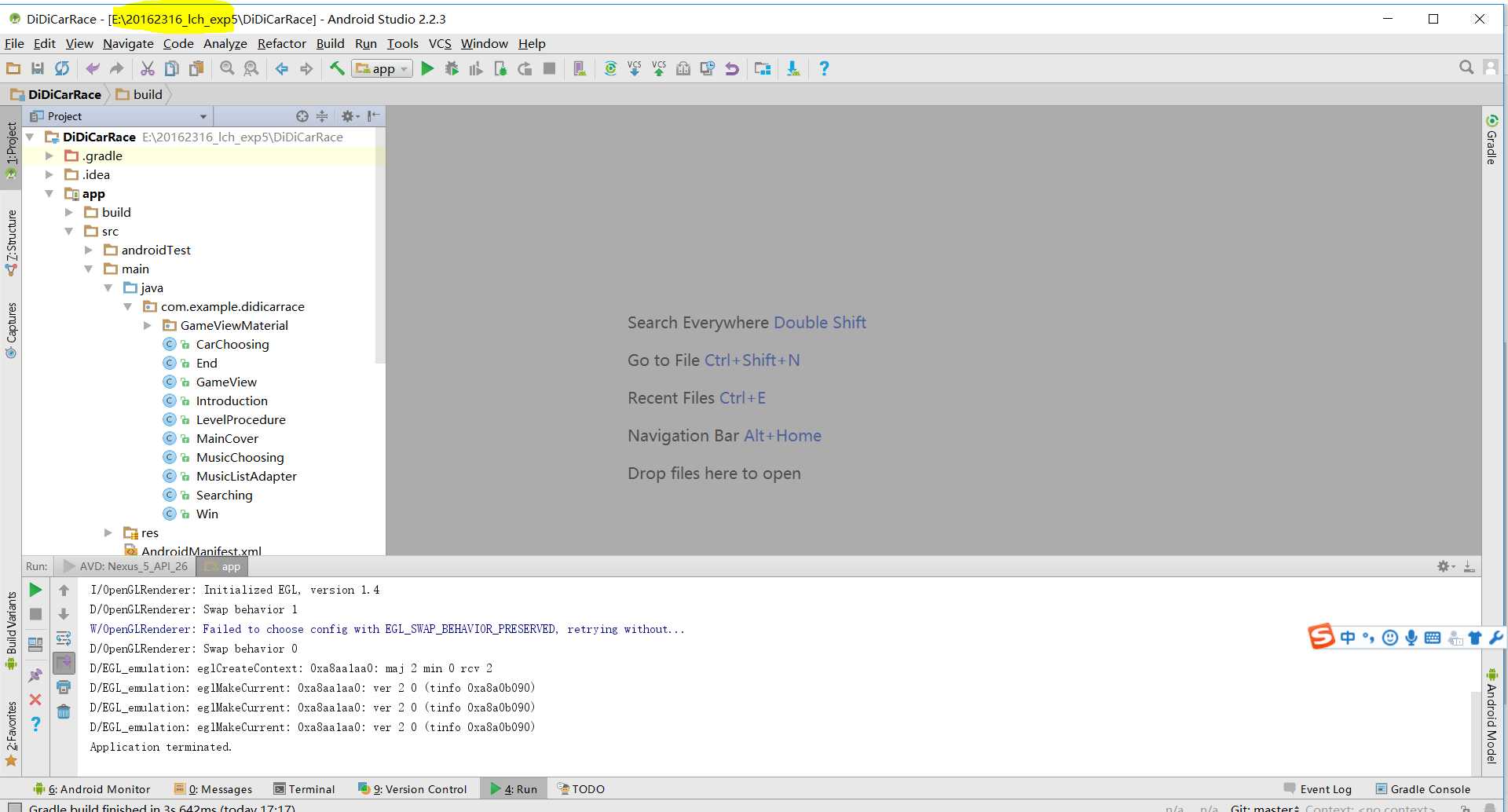This screenshot has height=812, width=1508.
Task: Click the Copy icon in toolbar
Action: pos(171,68)
